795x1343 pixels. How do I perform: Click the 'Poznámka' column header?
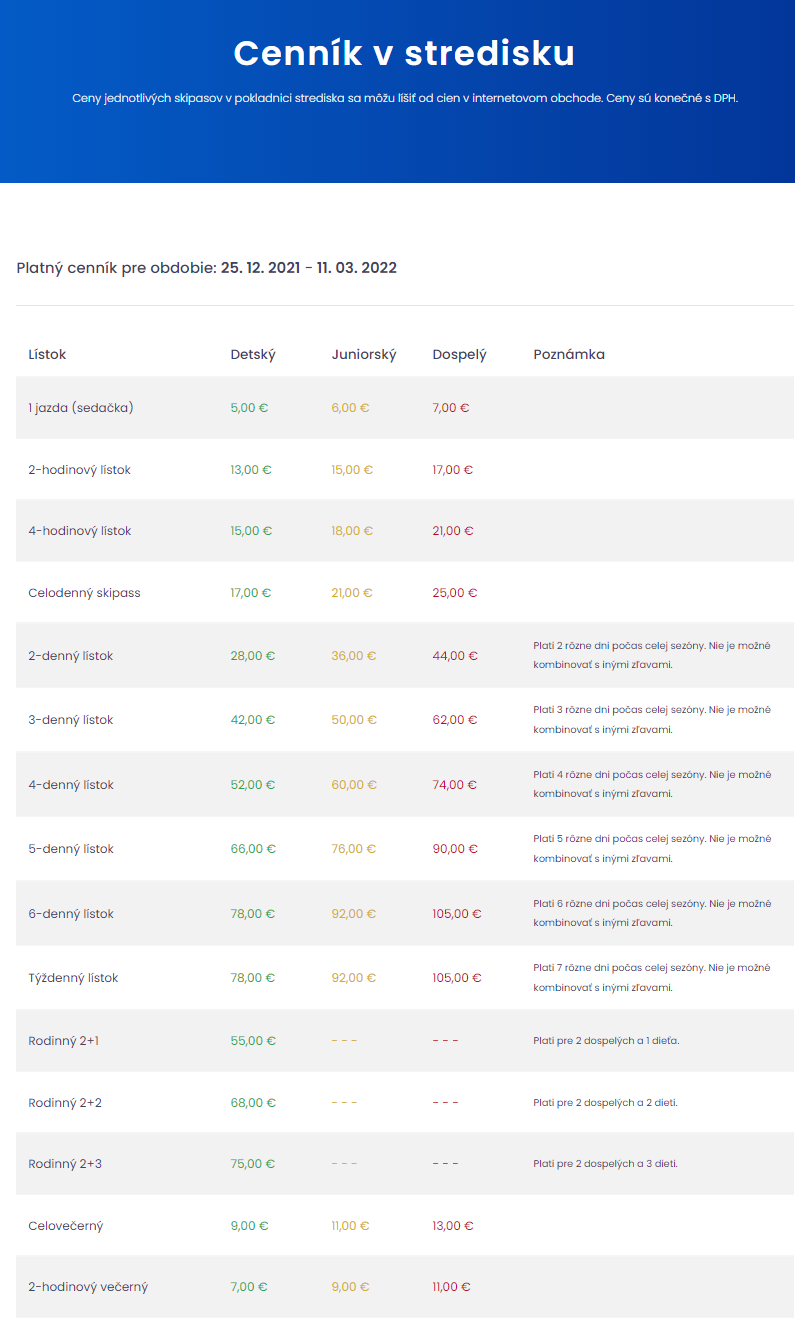coord(569,354)
